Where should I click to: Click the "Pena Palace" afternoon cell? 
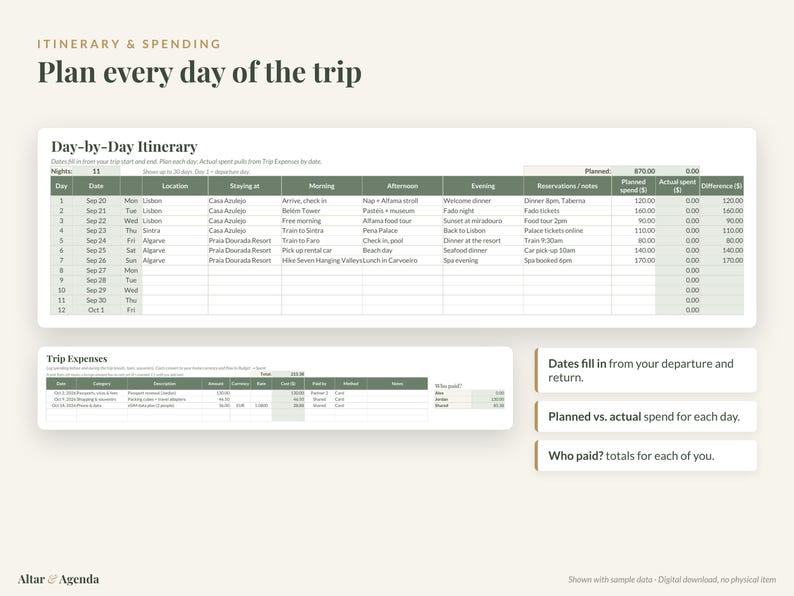402,230
